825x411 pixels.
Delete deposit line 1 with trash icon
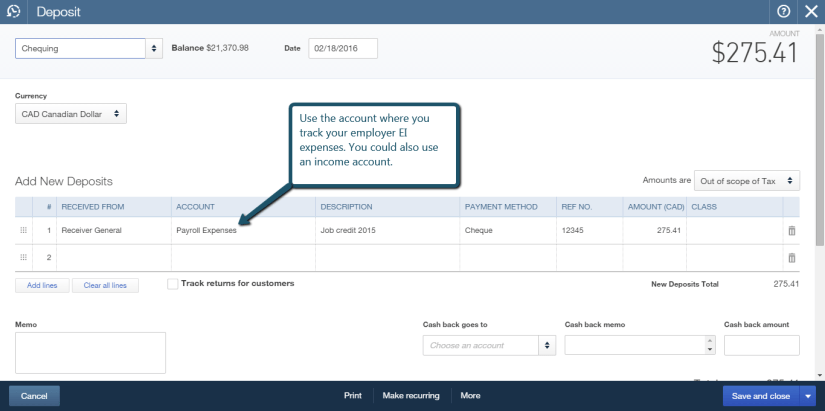(x=792, y=230)
